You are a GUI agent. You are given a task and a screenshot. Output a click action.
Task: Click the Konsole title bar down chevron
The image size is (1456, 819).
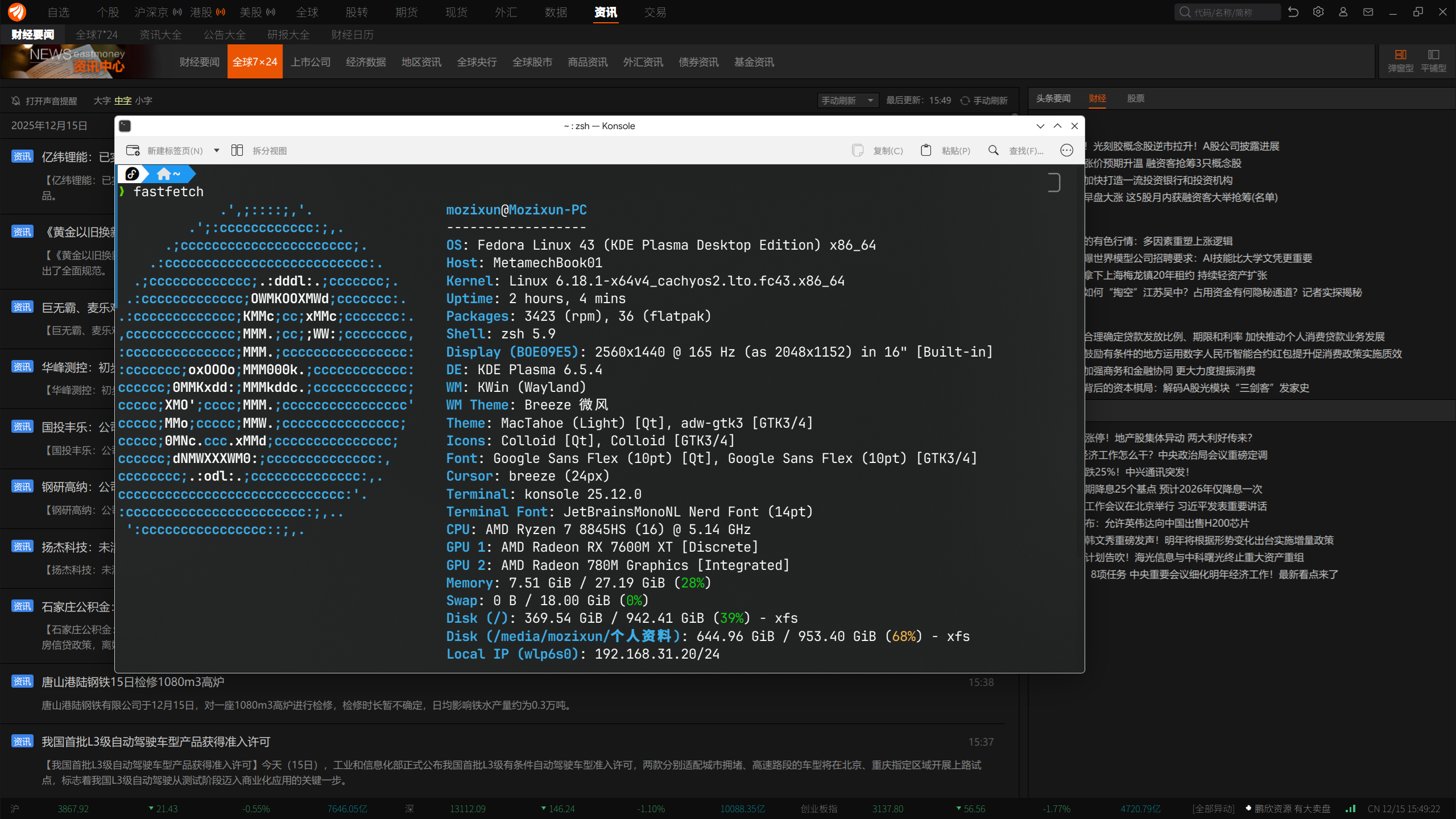1040,126
